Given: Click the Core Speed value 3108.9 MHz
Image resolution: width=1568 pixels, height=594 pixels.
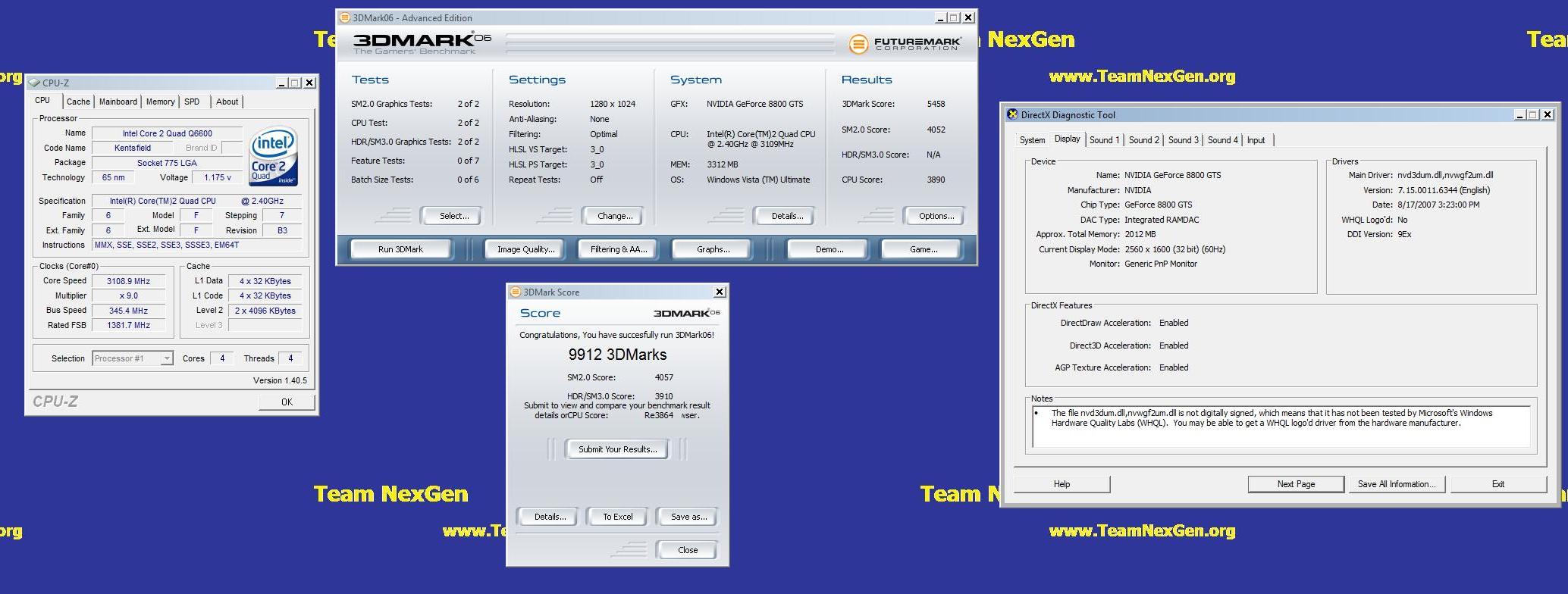Looking at the screenshot, I should click(x=128, y=281).
